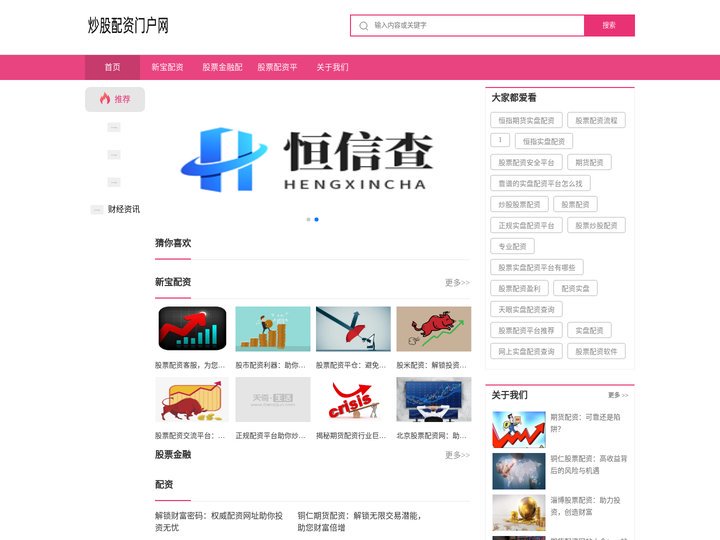Click the flame icon beside 推荐
Screen dimensions: 720x540
[105, 98]
